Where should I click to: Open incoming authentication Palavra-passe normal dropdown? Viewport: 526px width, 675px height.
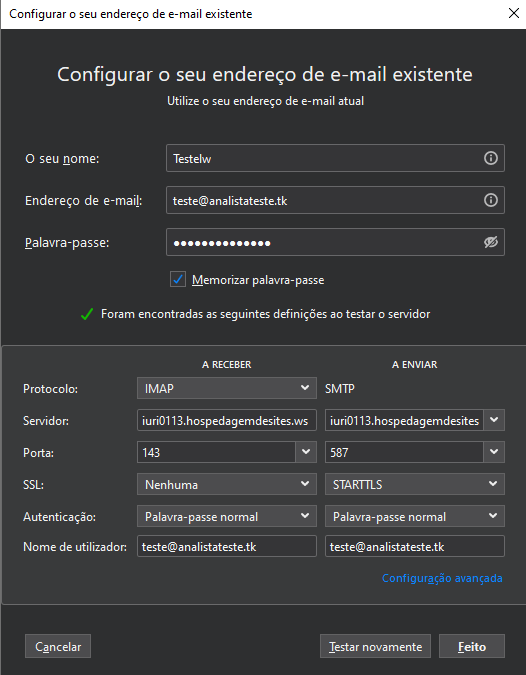tap(227, 516)
